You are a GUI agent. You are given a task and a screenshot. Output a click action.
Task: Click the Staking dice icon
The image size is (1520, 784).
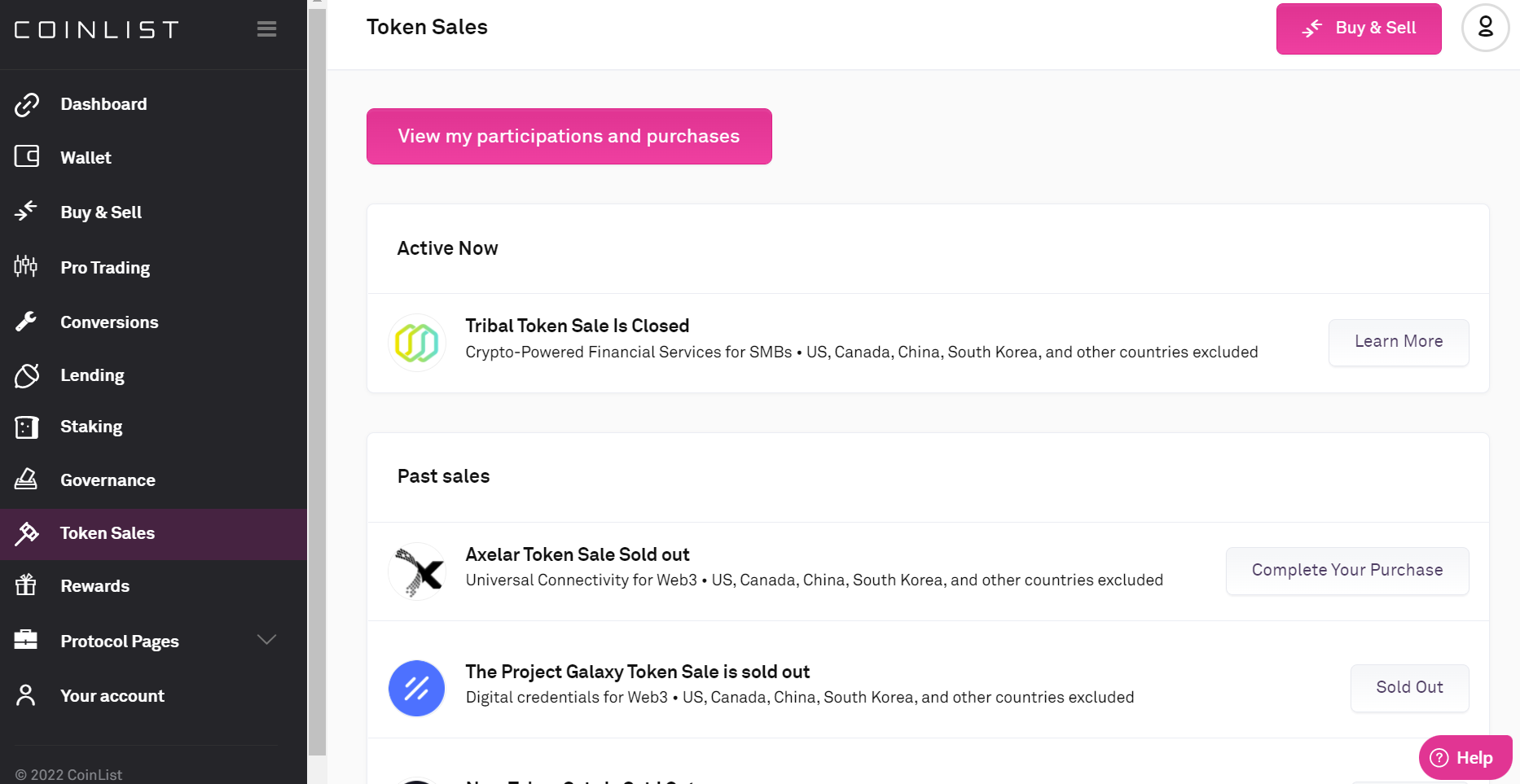27,427
